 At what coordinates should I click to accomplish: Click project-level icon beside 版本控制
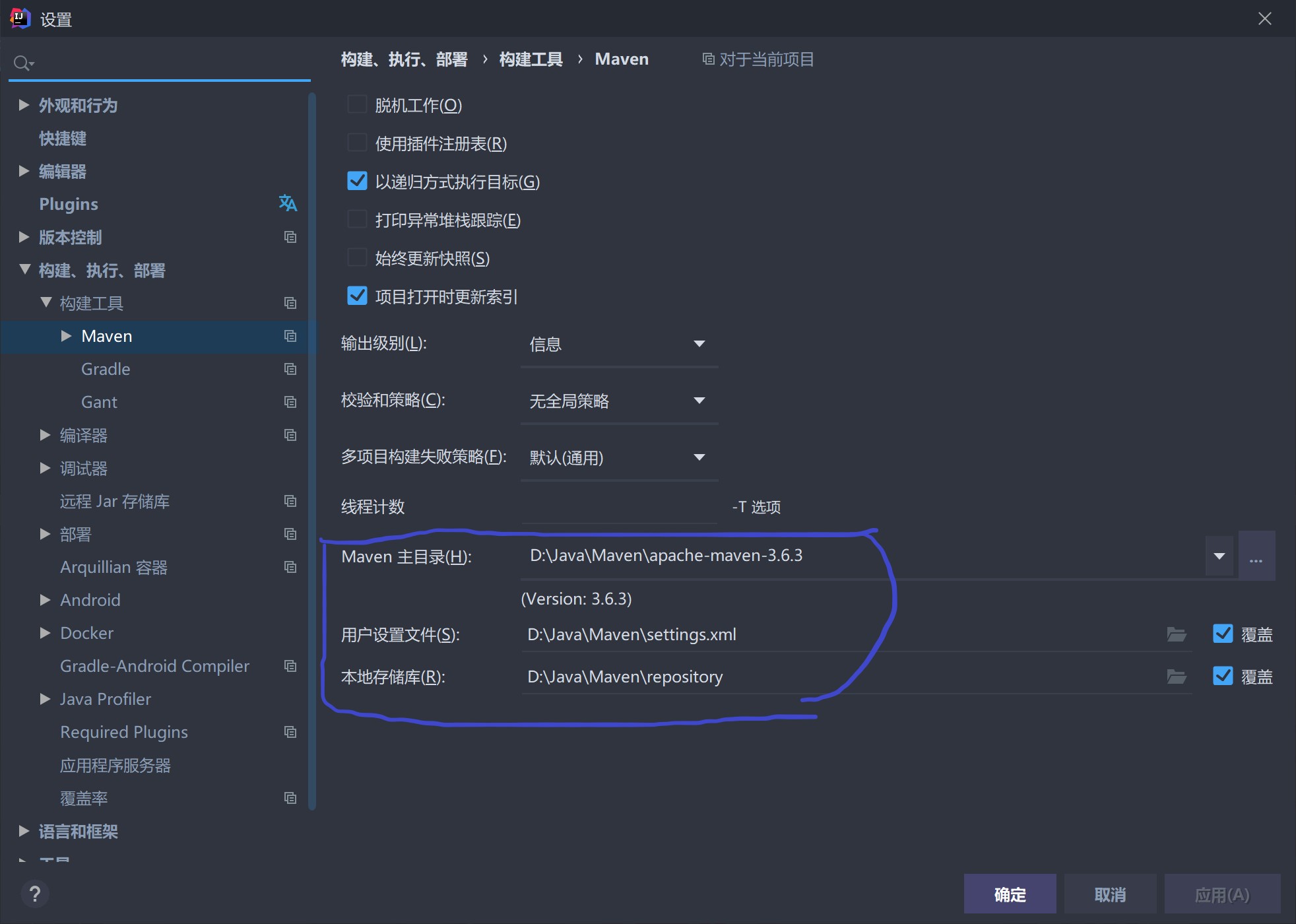[290, 237]
